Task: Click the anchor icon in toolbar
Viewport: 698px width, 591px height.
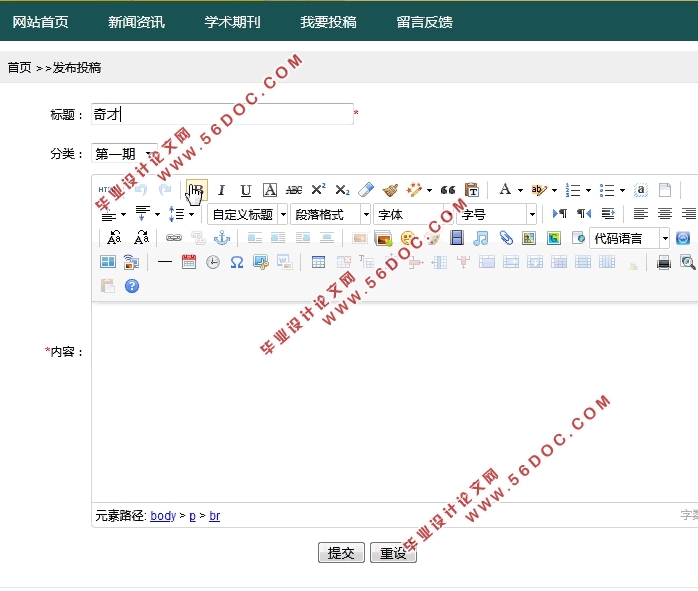Action: coord(222,238)
